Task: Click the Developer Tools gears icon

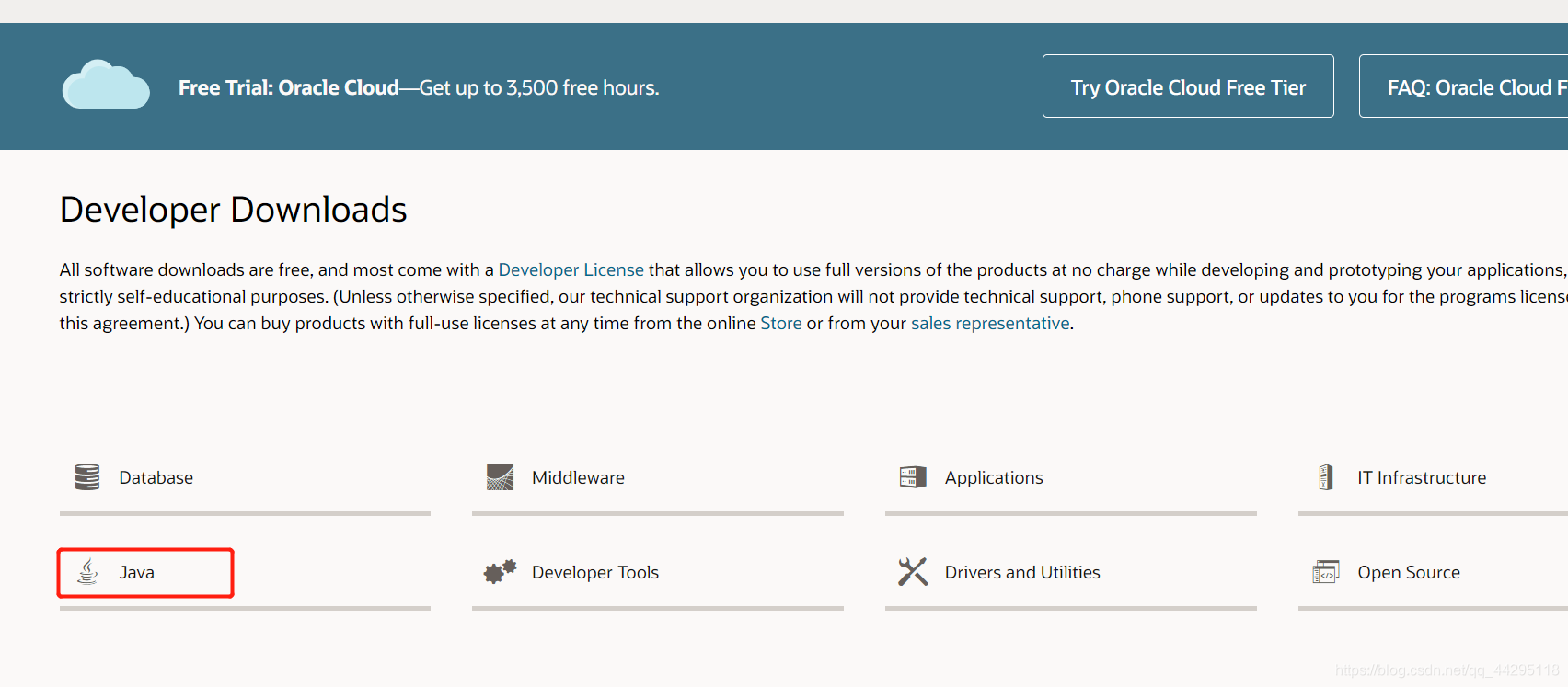Action: tap(500, 572)
